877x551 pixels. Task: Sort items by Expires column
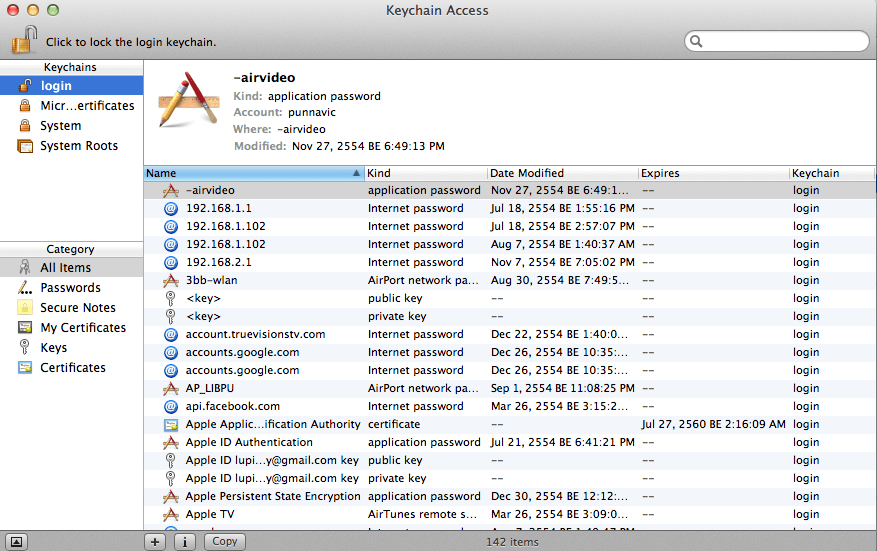pos(712,173)
